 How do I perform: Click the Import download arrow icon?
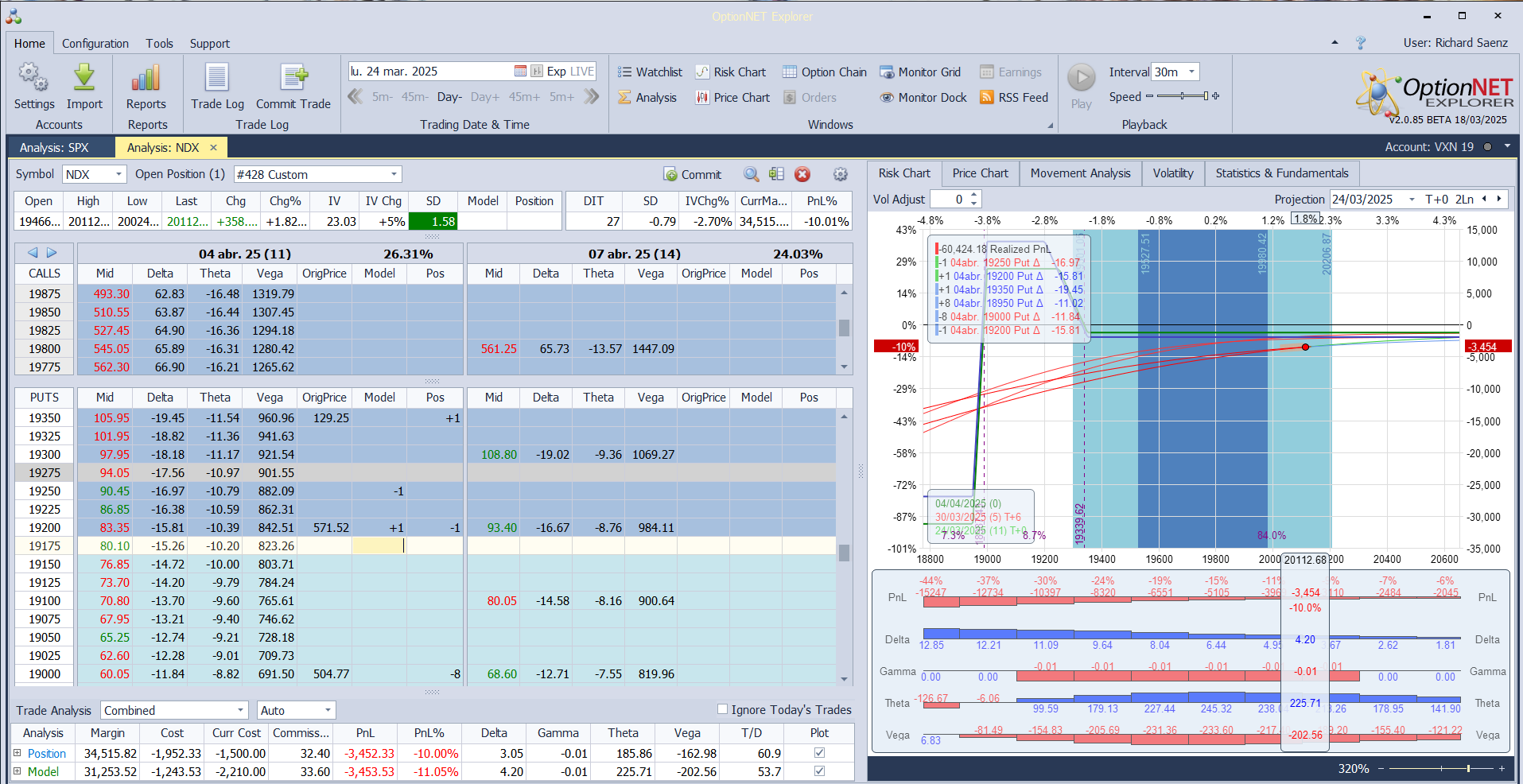click(x=84, y=78)
